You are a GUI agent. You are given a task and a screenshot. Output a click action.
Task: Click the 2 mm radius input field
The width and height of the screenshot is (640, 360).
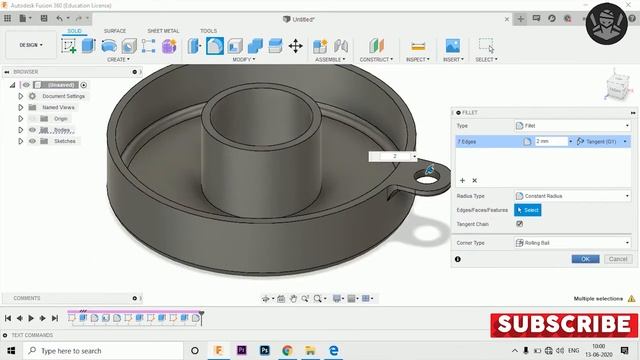551,141
